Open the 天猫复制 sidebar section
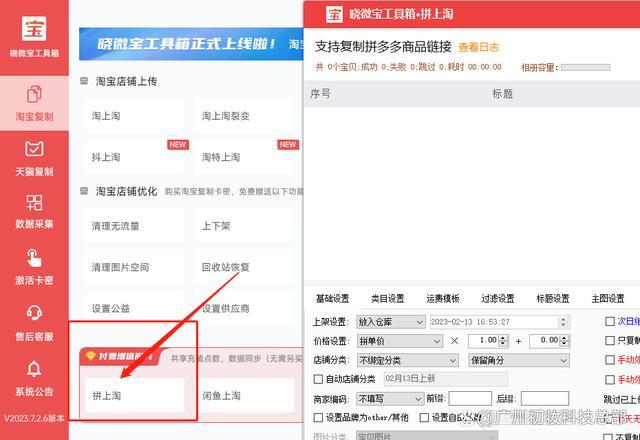 coord(34,158)
